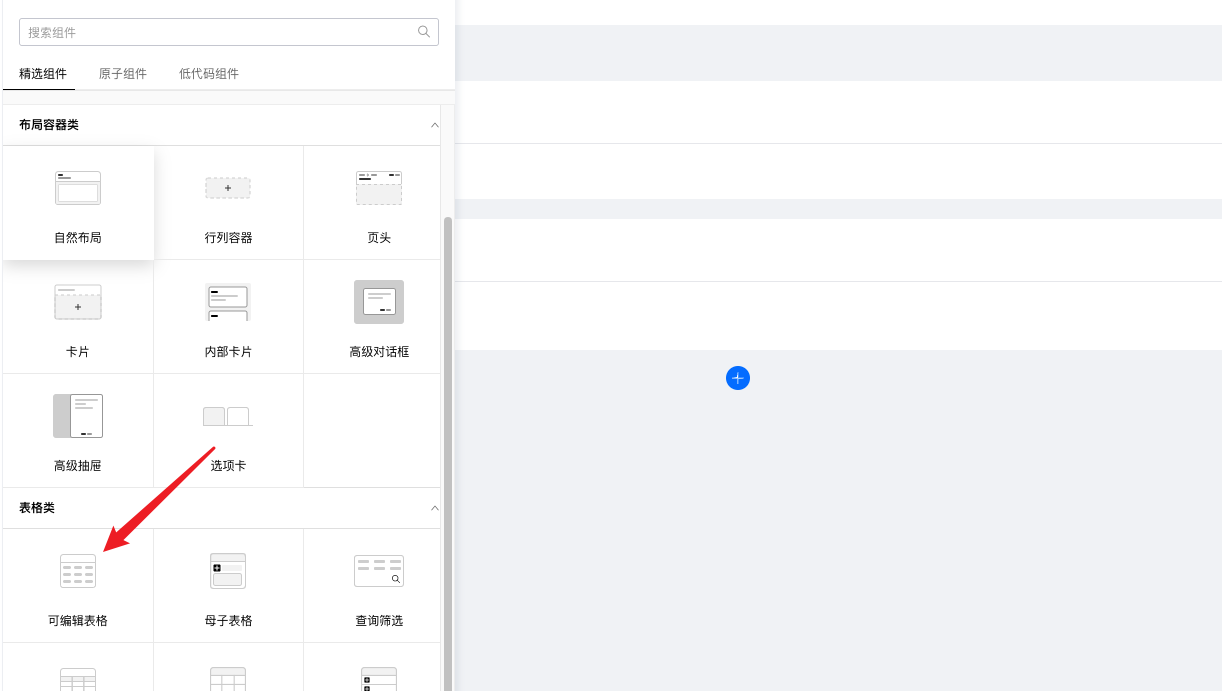Click the 选项卡 label

(228, 466)
